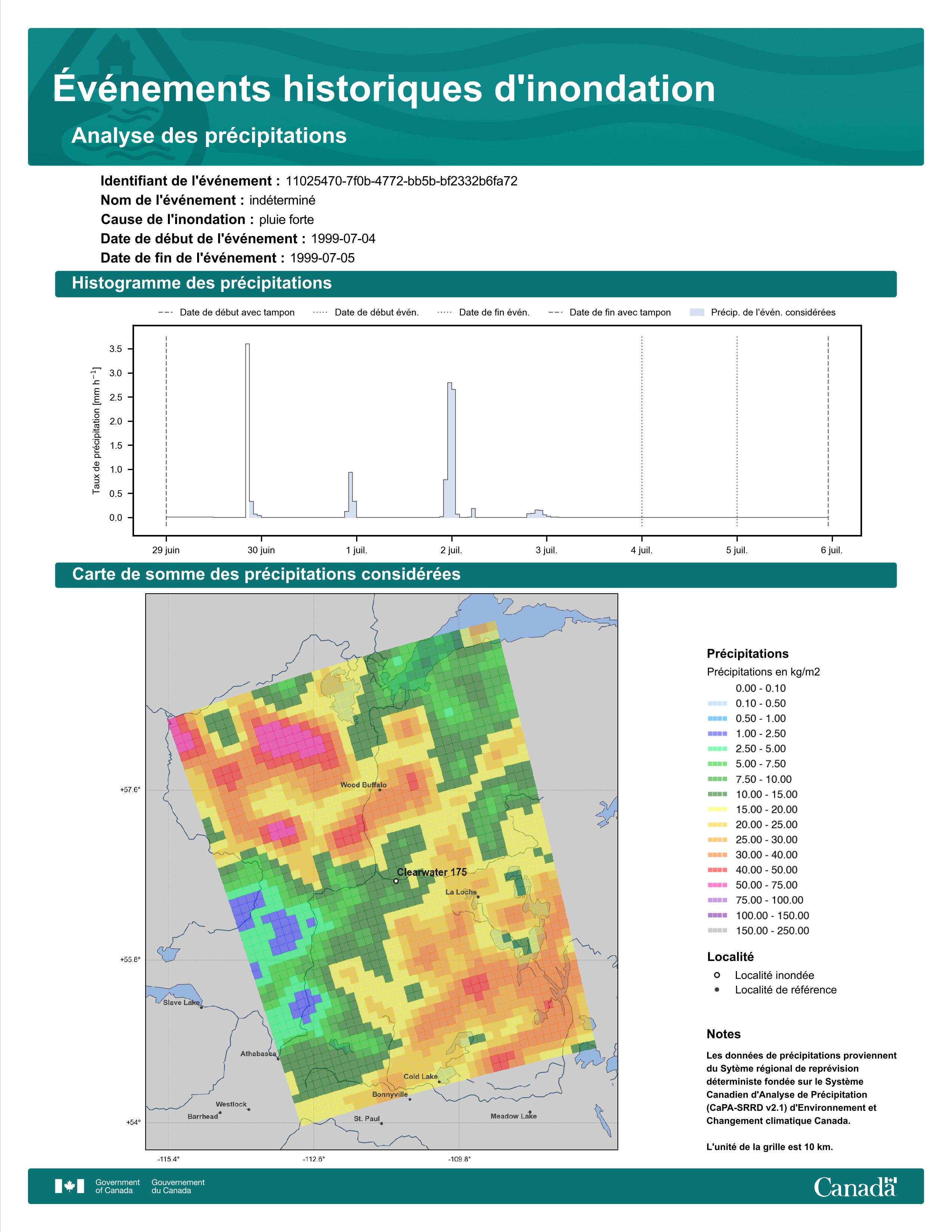Click the 7.50 - 10.00 precipitation swatch
The width and height of the screenshot is (952, 1232).
tap(718, 779)
